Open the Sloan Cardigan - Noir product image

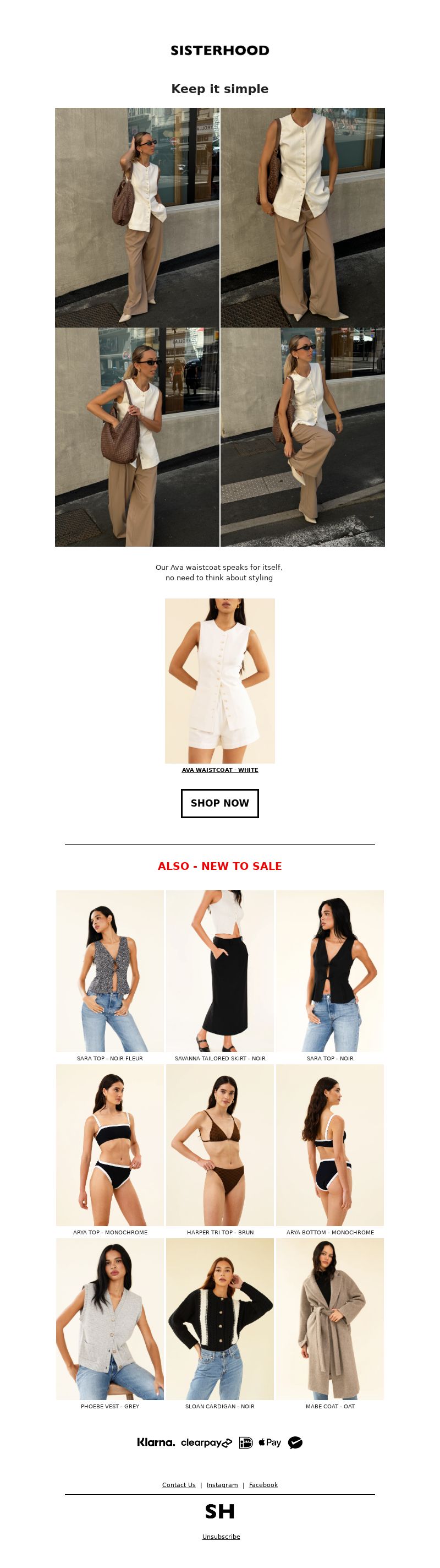pos(220,1319)
